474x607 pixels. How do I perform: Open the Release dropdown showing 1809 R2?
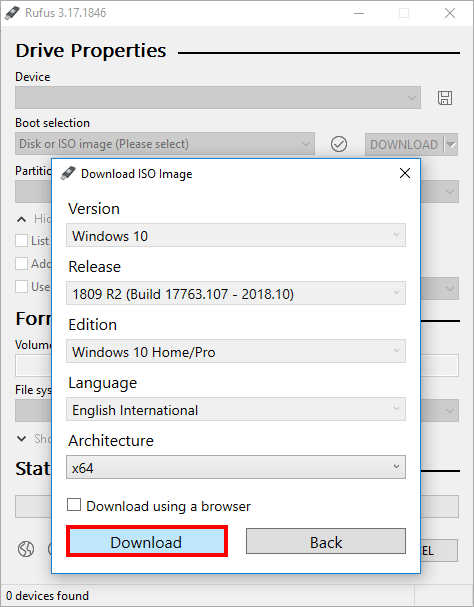(236, 293)
